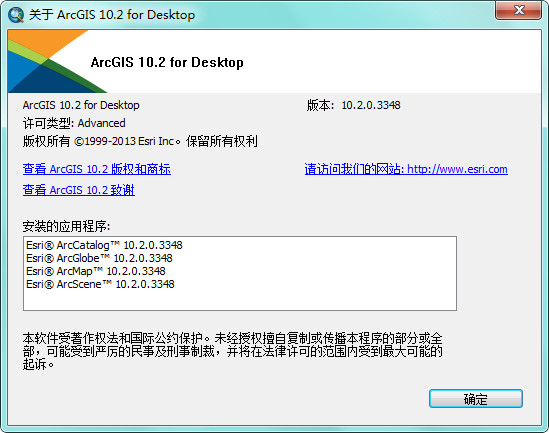Select the Esri ArcCatalog list entry
This screenshot has width=549, height=433.
tap(104, 245)
